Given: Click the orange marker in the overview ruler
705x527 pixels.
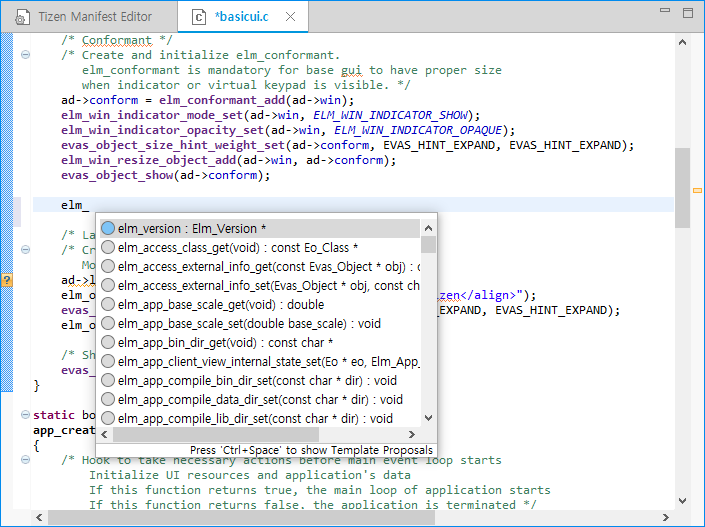Looking at the screenshot, I should coord(697,189).
